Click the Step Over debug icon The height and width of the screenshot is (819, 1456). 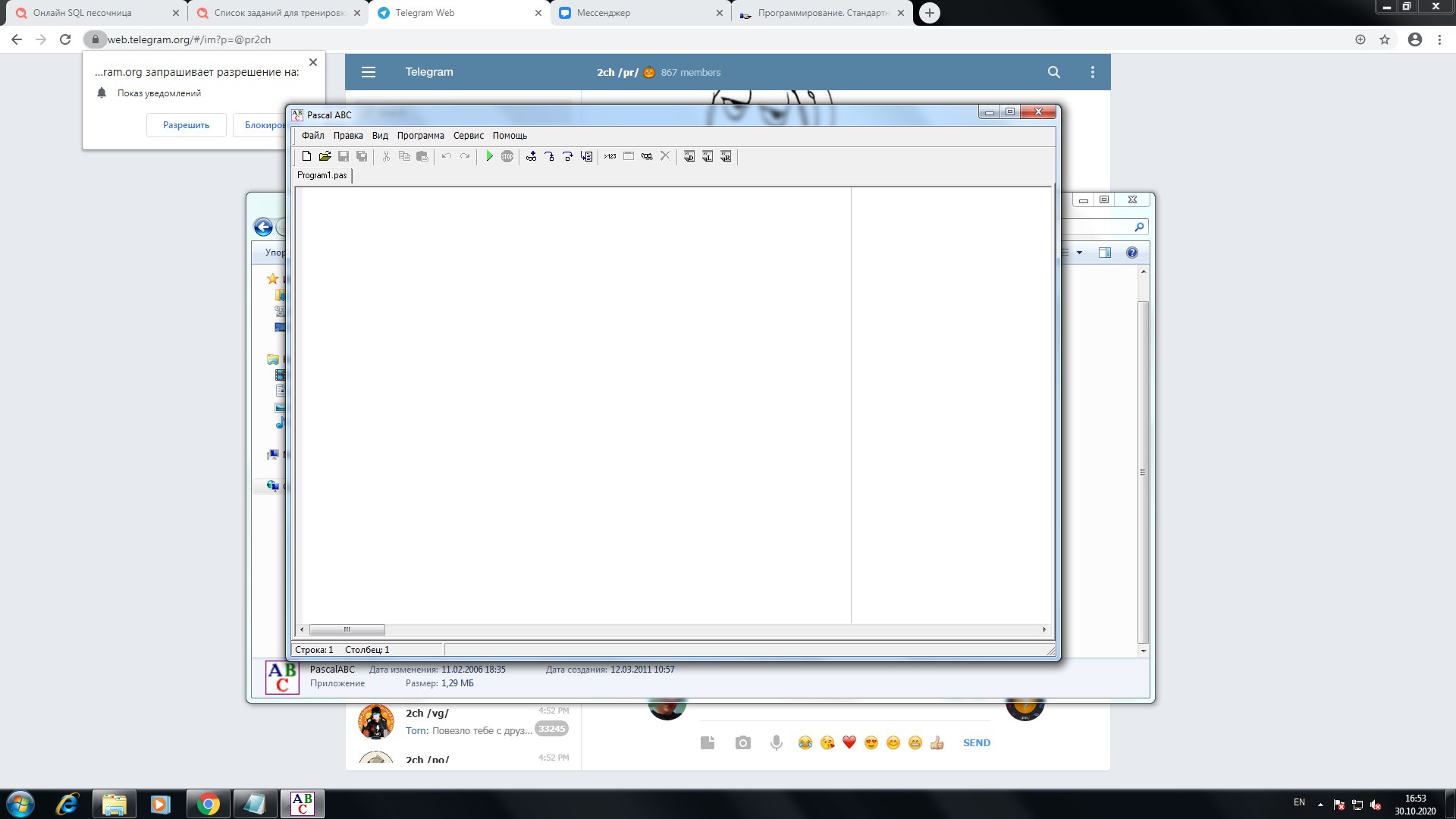(568, 156)
